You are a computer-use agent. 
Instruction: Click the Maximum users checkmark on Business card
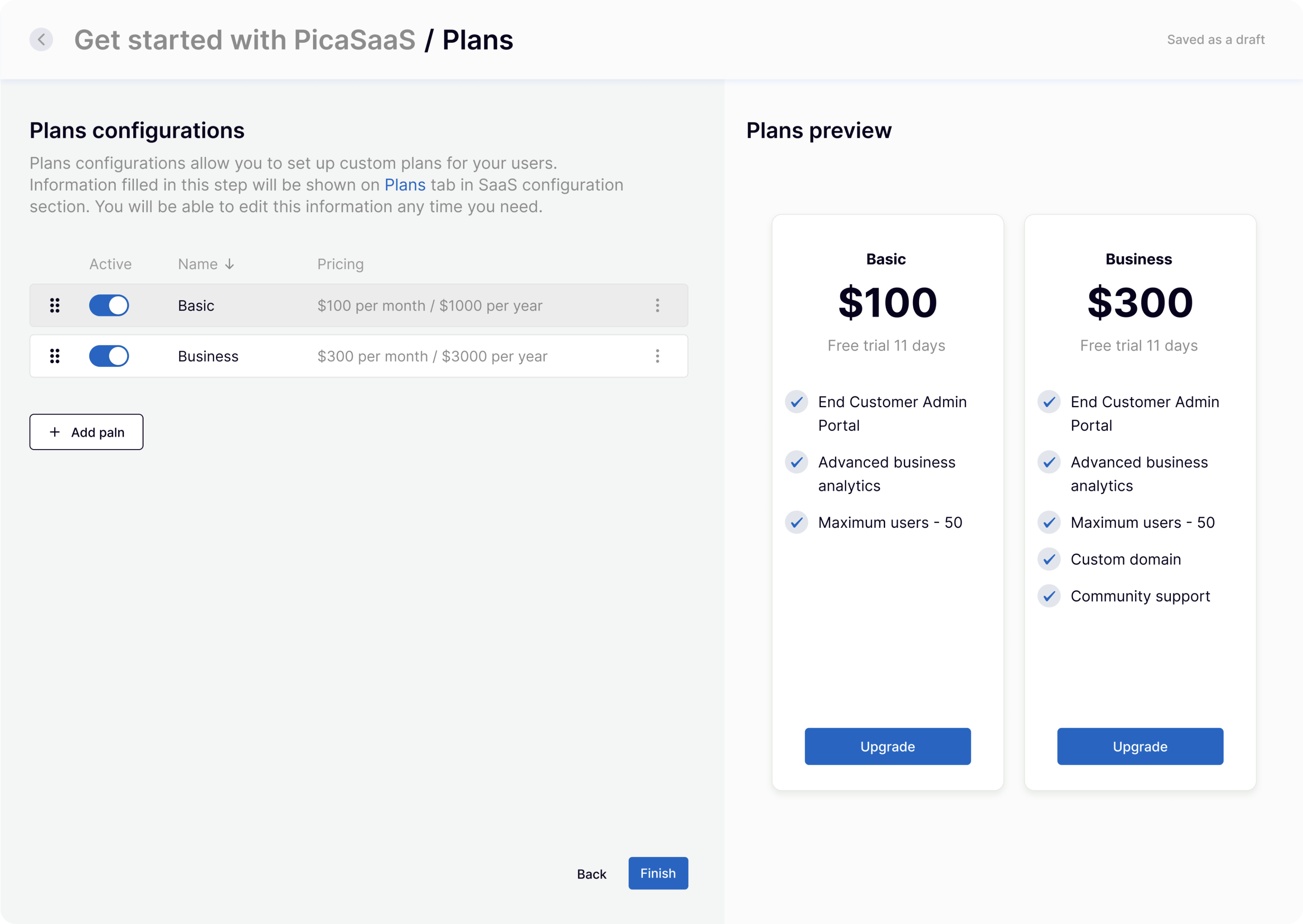click(x=1049, y=522)
